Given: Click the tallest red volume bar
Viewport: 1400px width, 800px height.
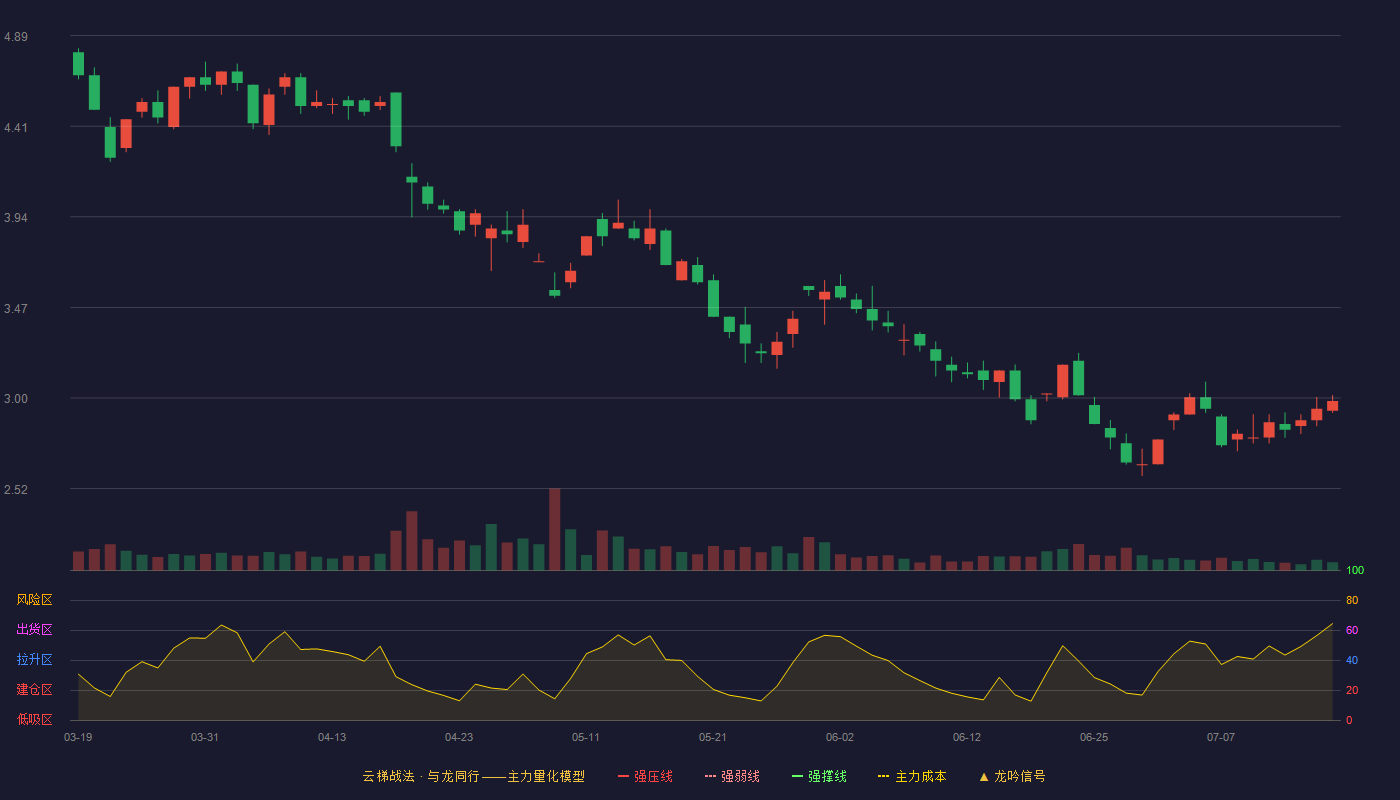Looking at the screenshot, I should [555, 529].
